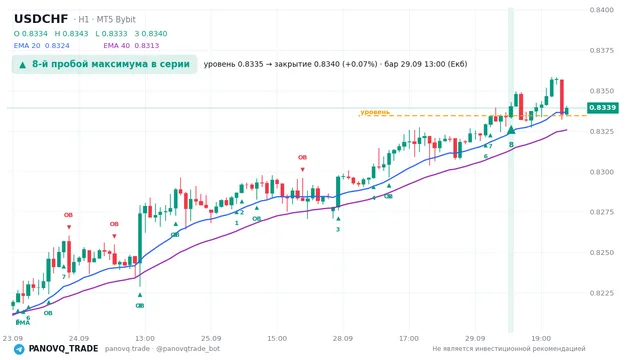Click the high value "H 0.8343"
The image size is (640, 360).
71,34
